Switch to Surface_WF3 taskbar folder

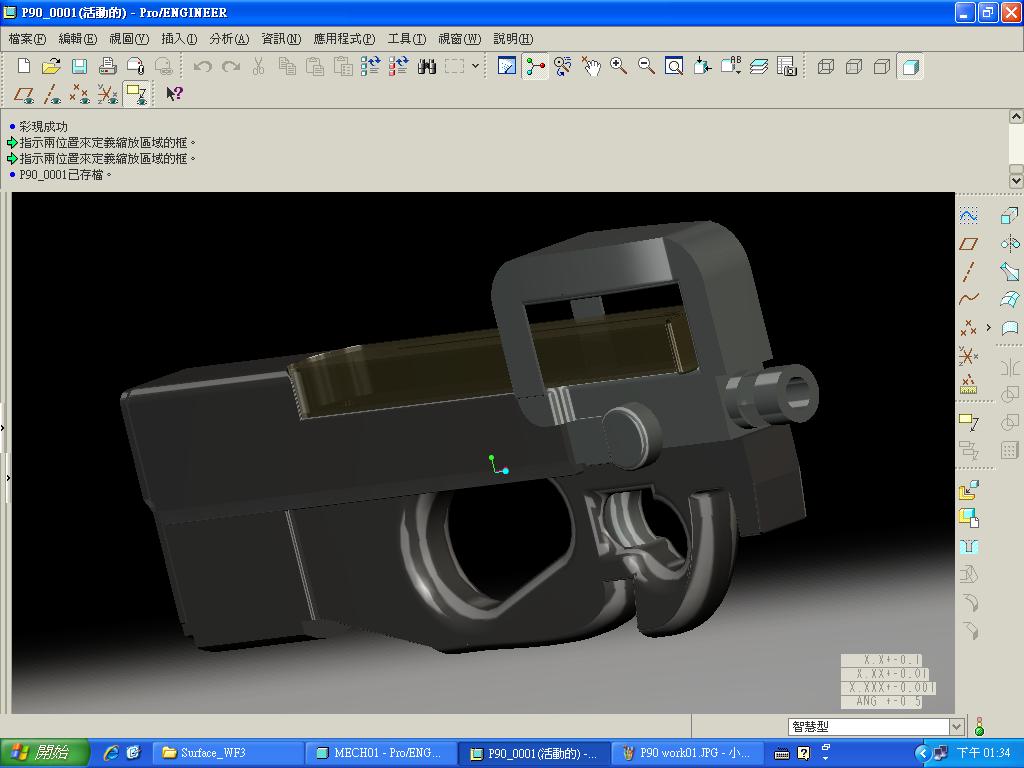point(228,753)
